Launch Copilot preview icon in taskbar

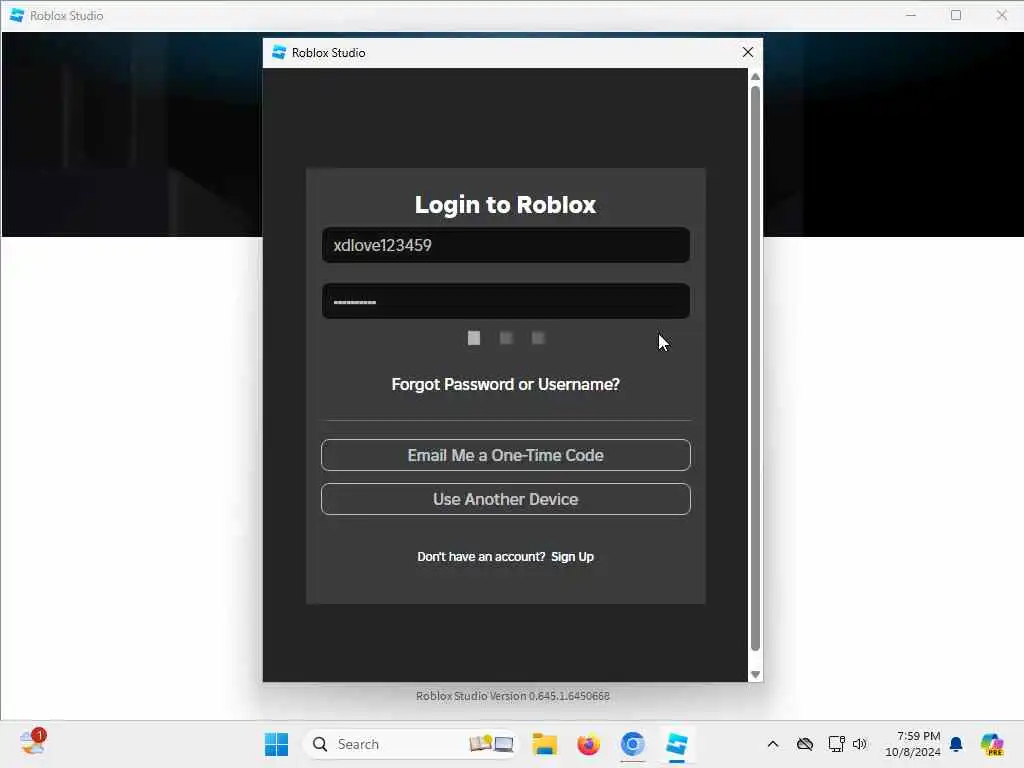click(x=992, y=744)
